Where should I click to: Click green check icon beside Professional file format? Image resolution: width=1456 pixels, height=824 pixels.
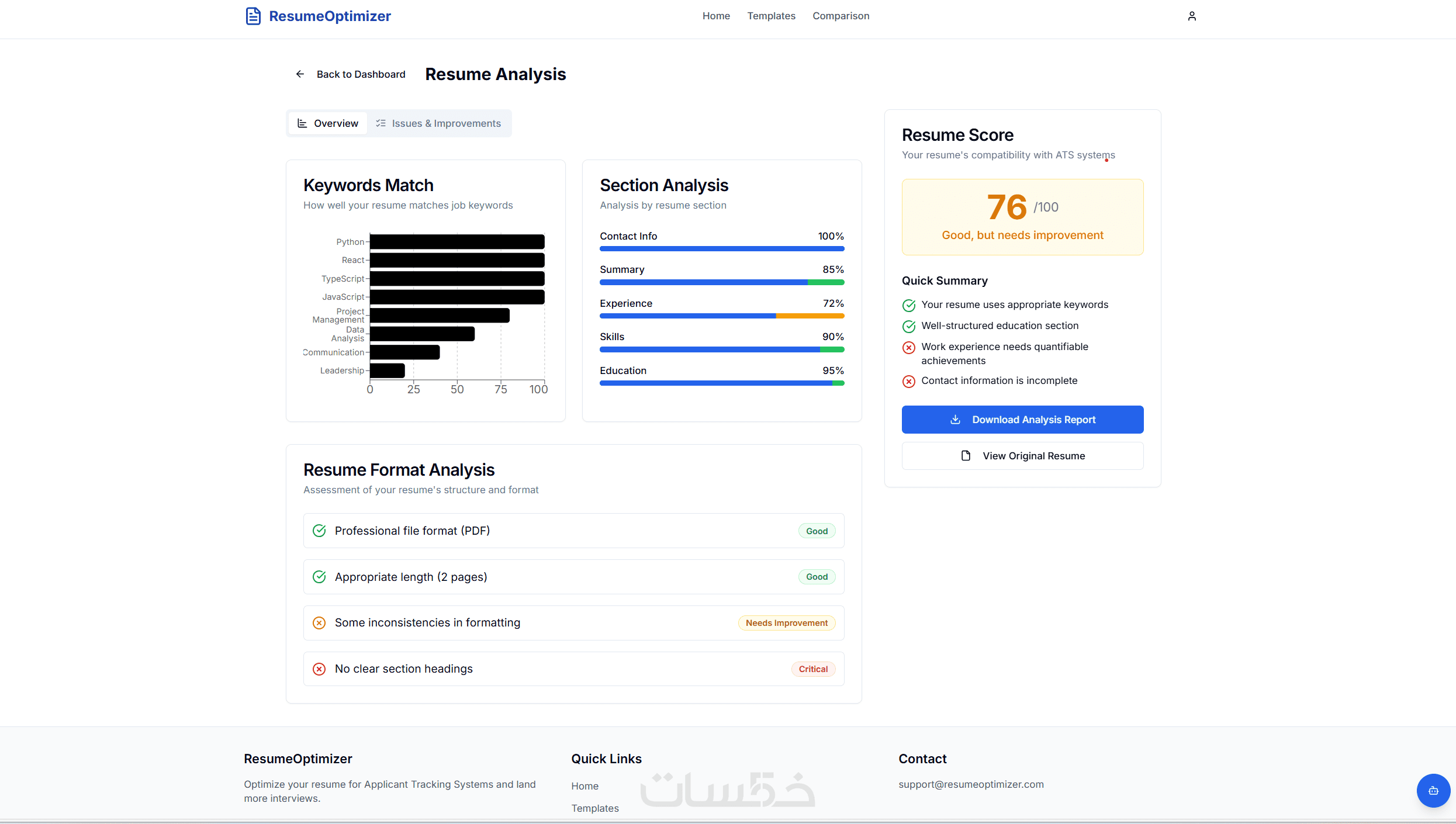(319, 531)
